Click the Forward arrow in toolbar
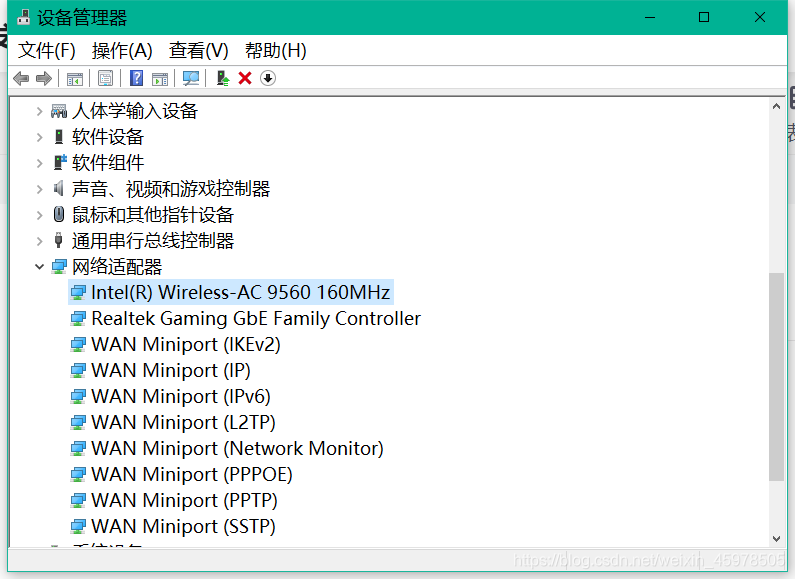This screenshot has width=795, height=579. point(44,79)
